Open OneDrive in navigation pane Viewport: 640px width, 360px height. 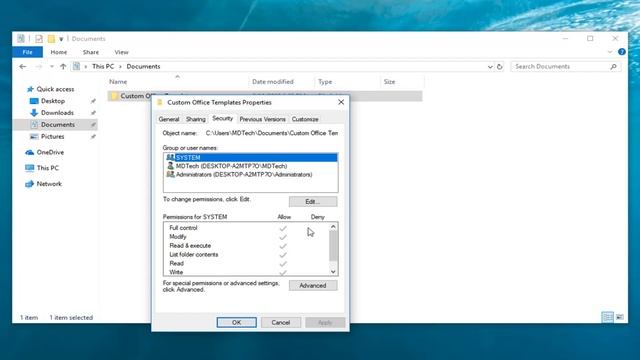click(x=50, y=152)
